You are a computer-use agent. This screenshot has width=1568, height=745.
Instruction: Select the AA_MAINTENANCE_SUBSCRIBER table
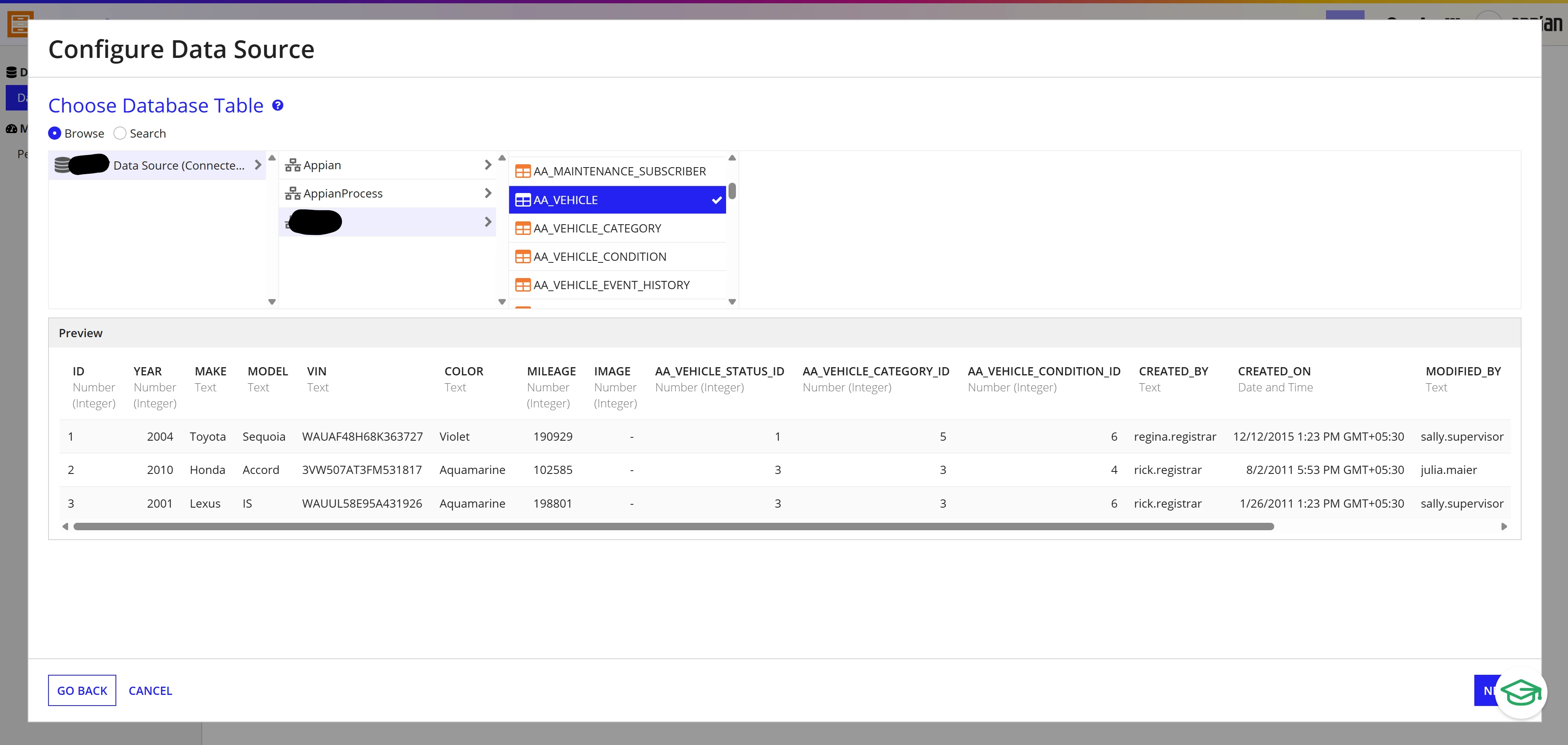(x=617, y=172)
